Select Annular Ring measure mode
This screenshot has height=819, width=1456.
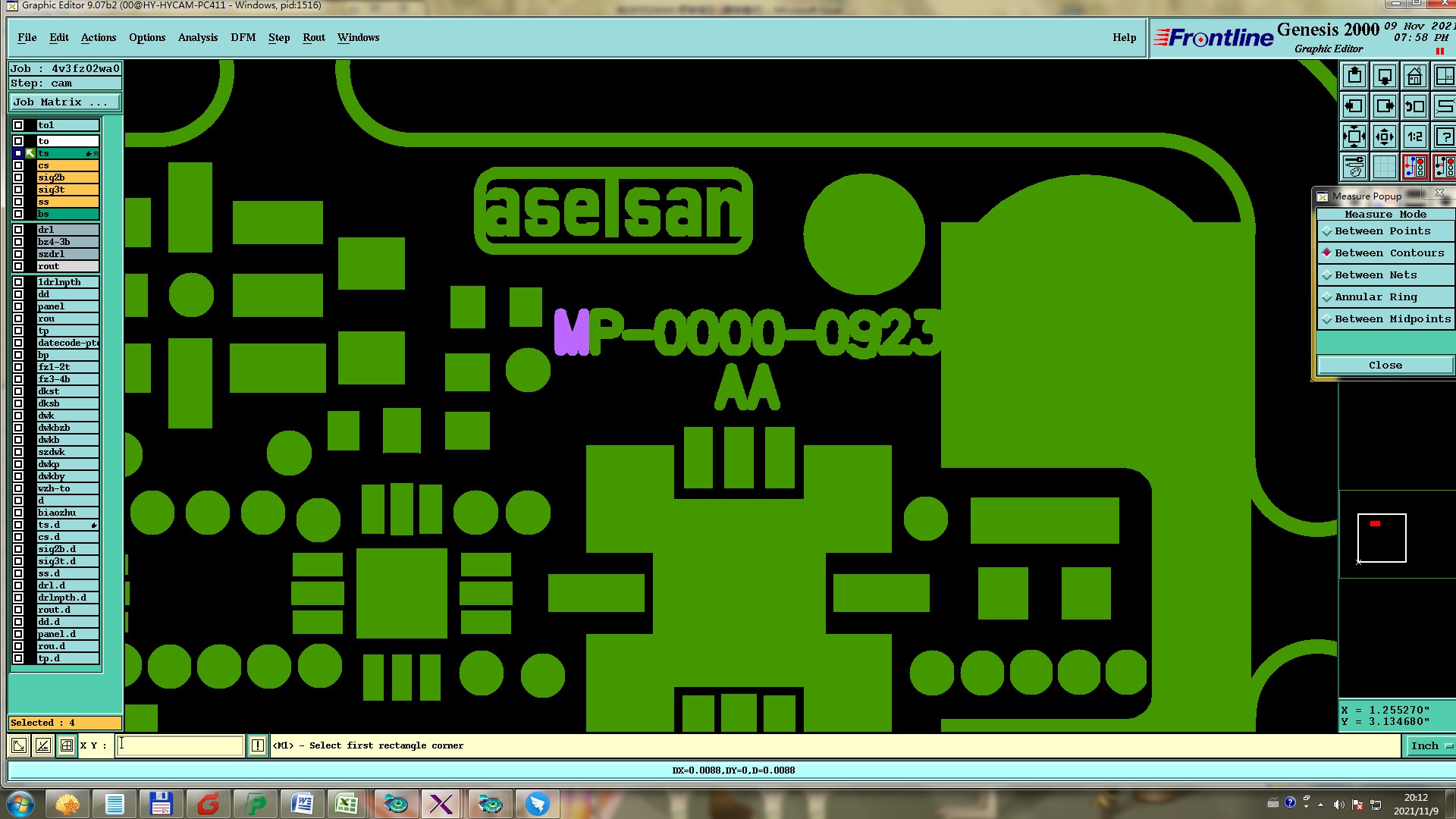1385,297
